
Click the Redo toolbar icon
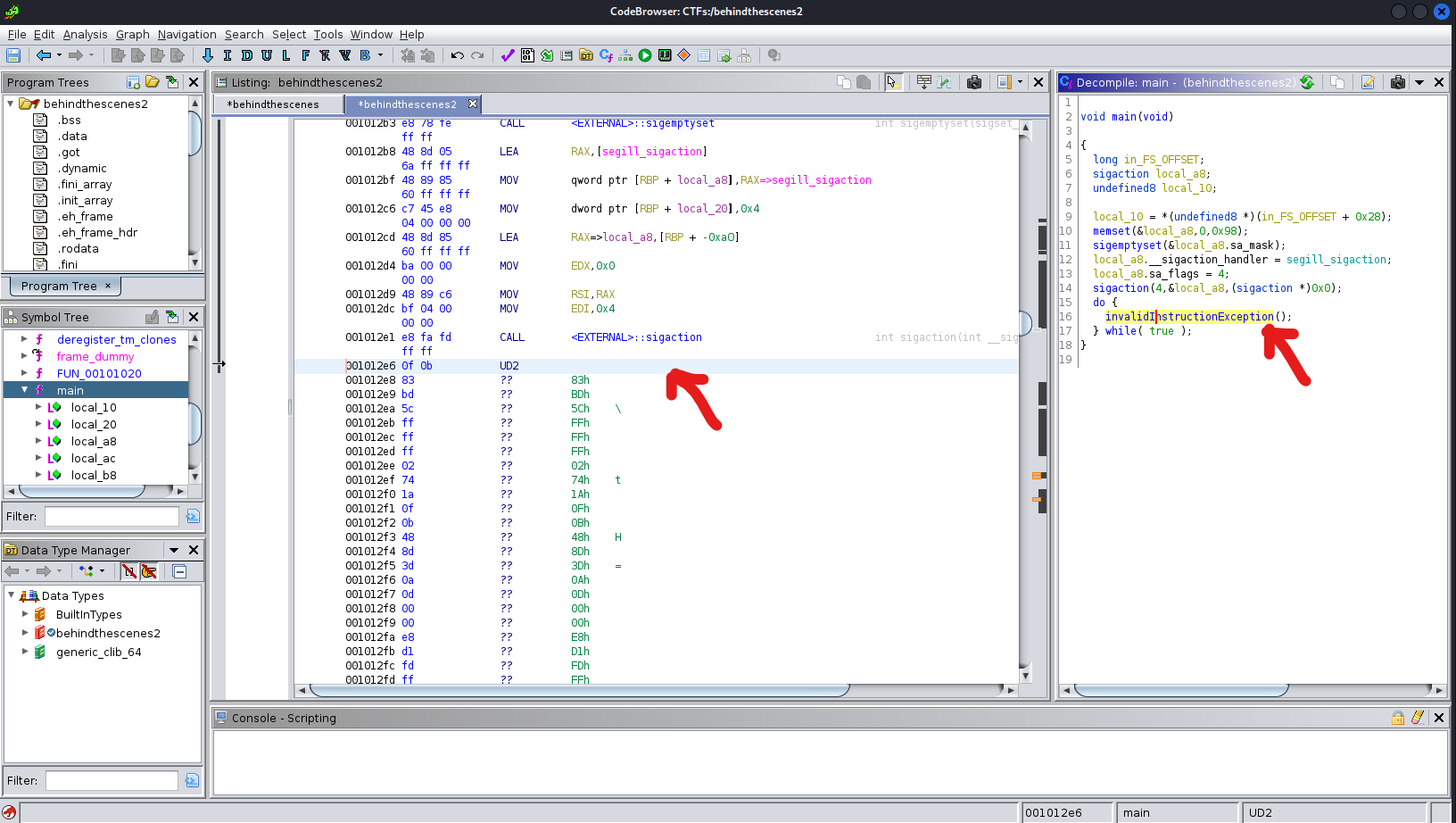tap(477, 55)
